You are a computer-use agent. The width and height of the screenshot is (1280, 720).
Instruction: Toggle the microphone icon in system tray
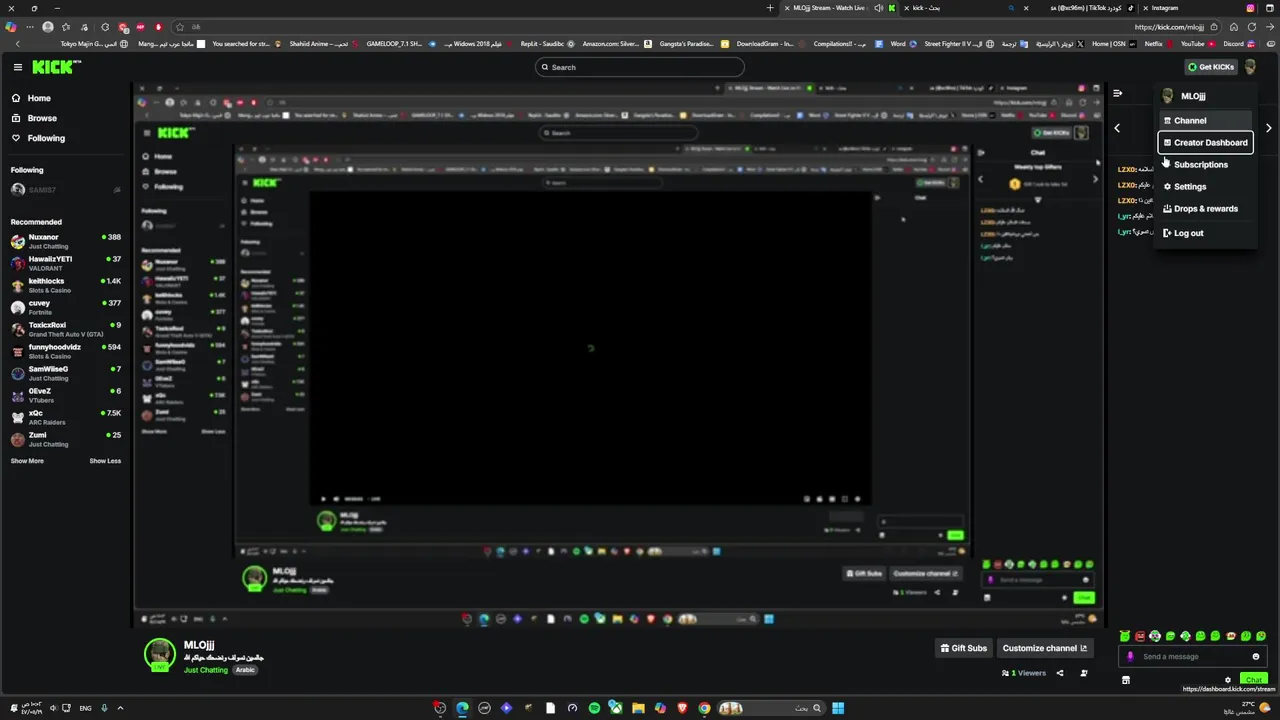104,708
